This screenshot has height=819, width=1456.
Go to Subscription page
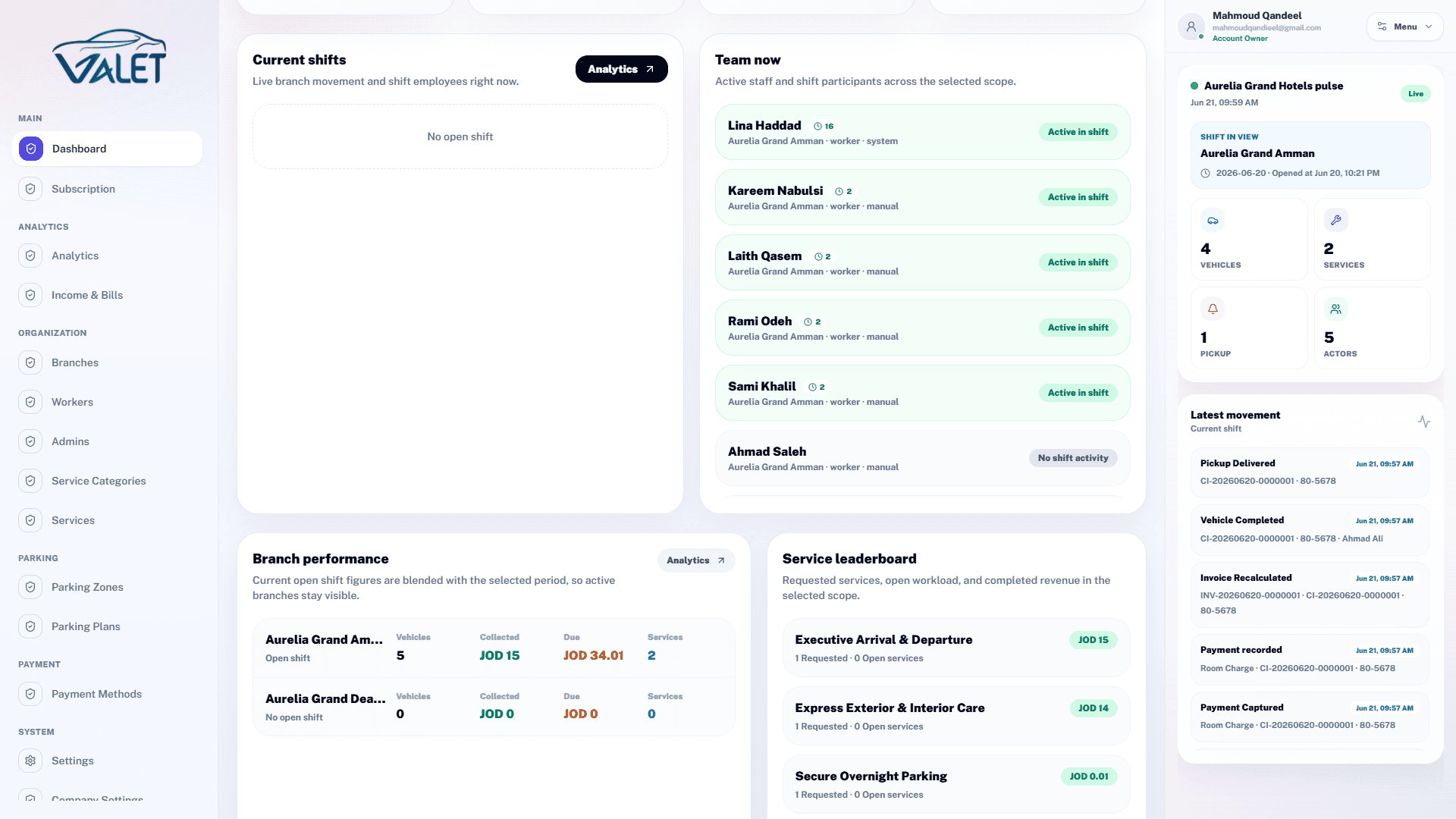click(x=108, y=189)
